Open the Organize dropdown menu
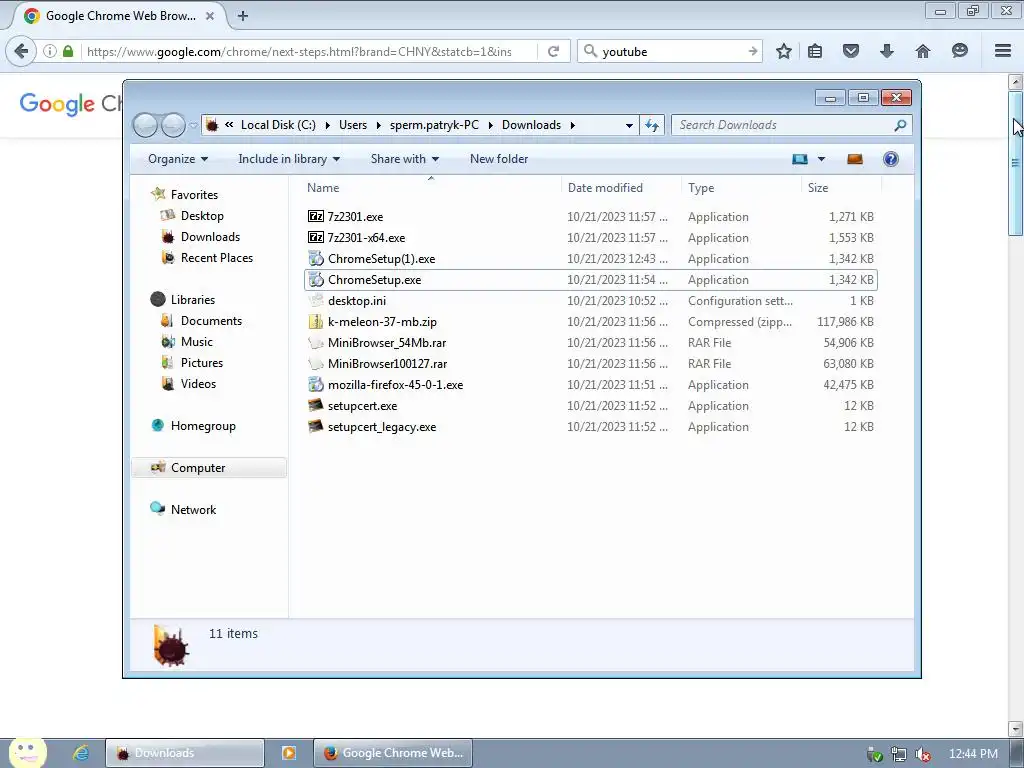The height and width of the screenshot is (768, 1024). [178, 159]
